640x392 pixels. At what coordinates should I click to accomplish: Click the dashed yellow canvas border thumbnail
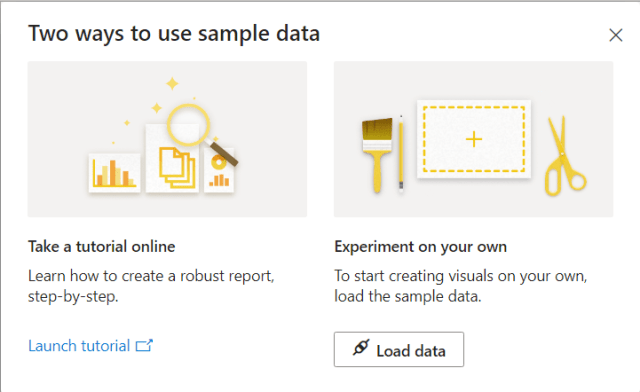click(x=474, y=139)
